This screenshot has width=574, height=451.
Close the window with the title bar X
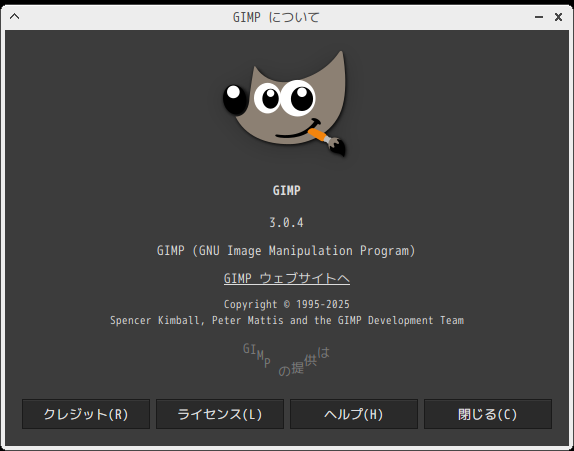(558, 17)
